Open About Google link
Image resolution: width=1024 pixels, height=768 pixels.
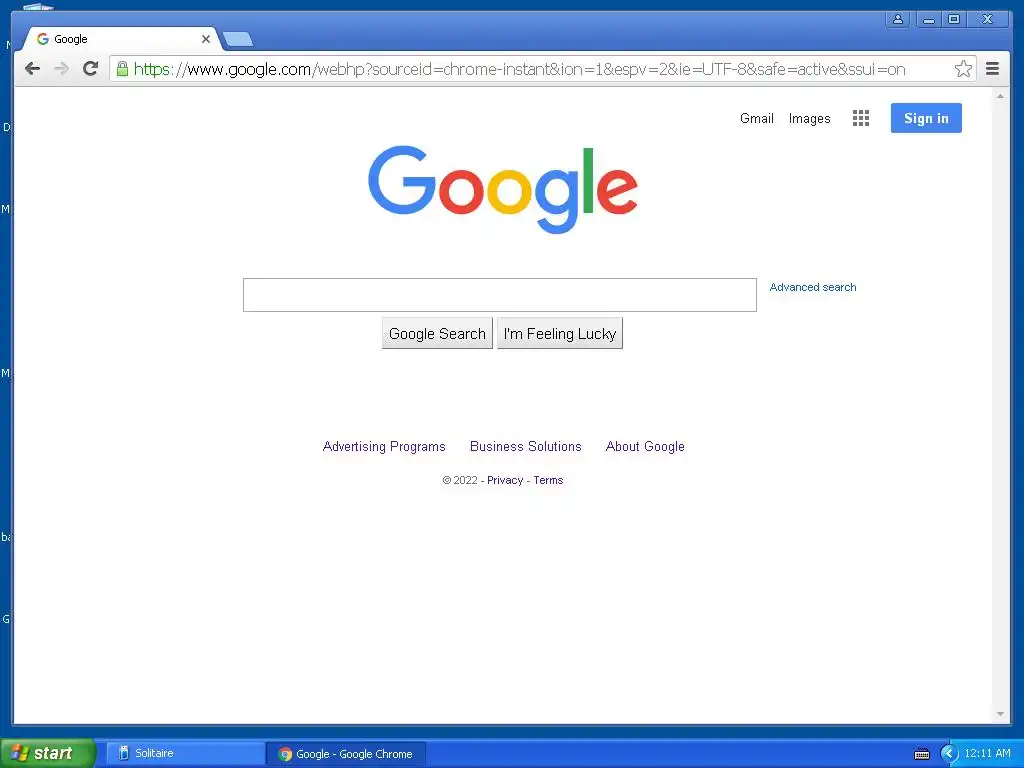pyautogui.click(x=645, y=447)
